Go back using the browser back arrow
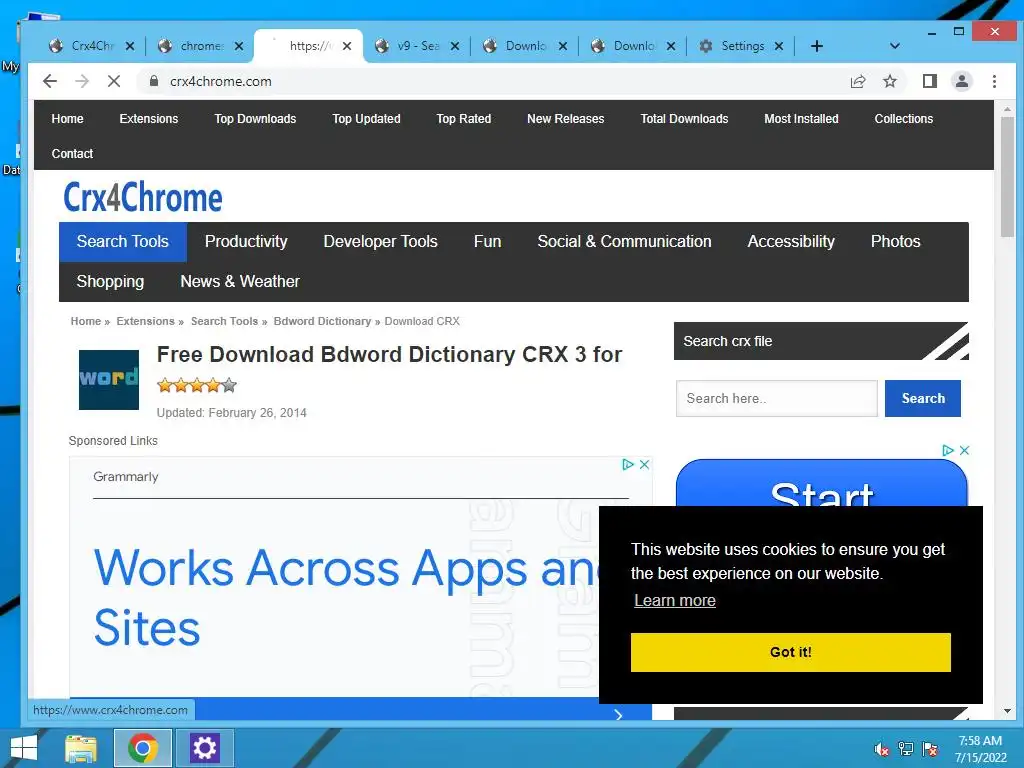 pyautogui.click(x=50, y=81)
